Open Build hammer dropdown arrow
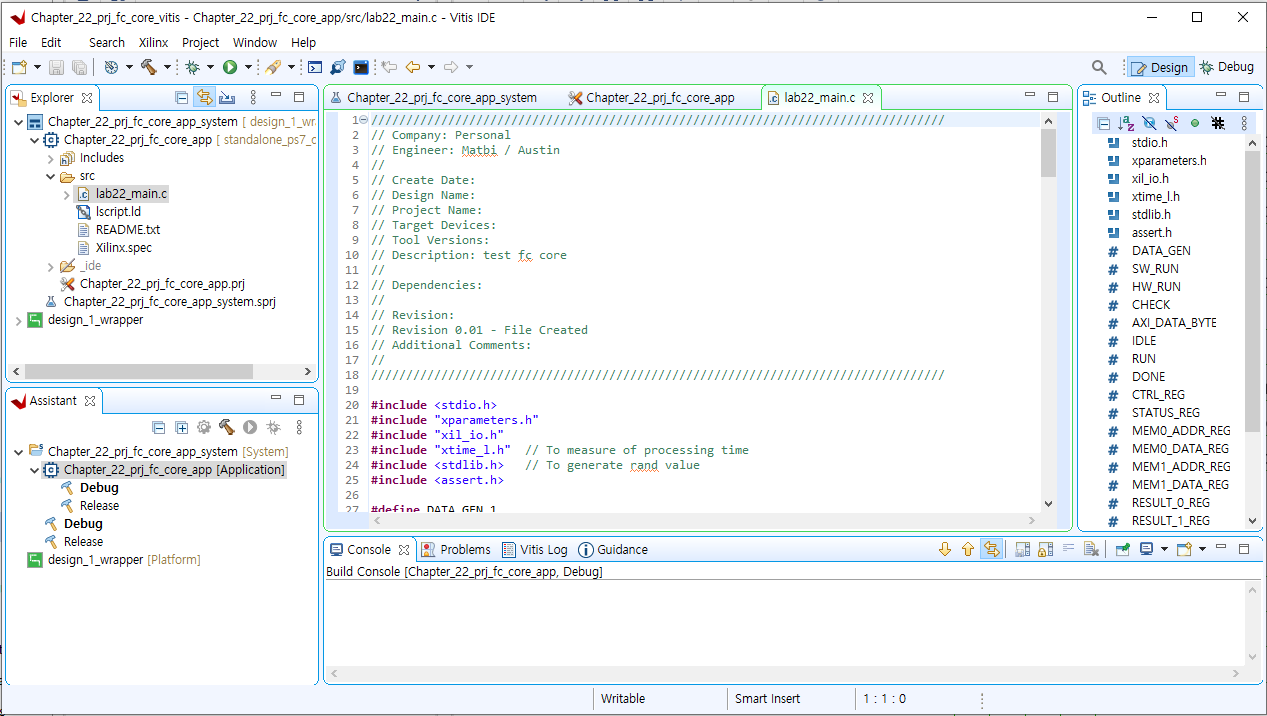The image size is (1267, 716). (167, 67)
